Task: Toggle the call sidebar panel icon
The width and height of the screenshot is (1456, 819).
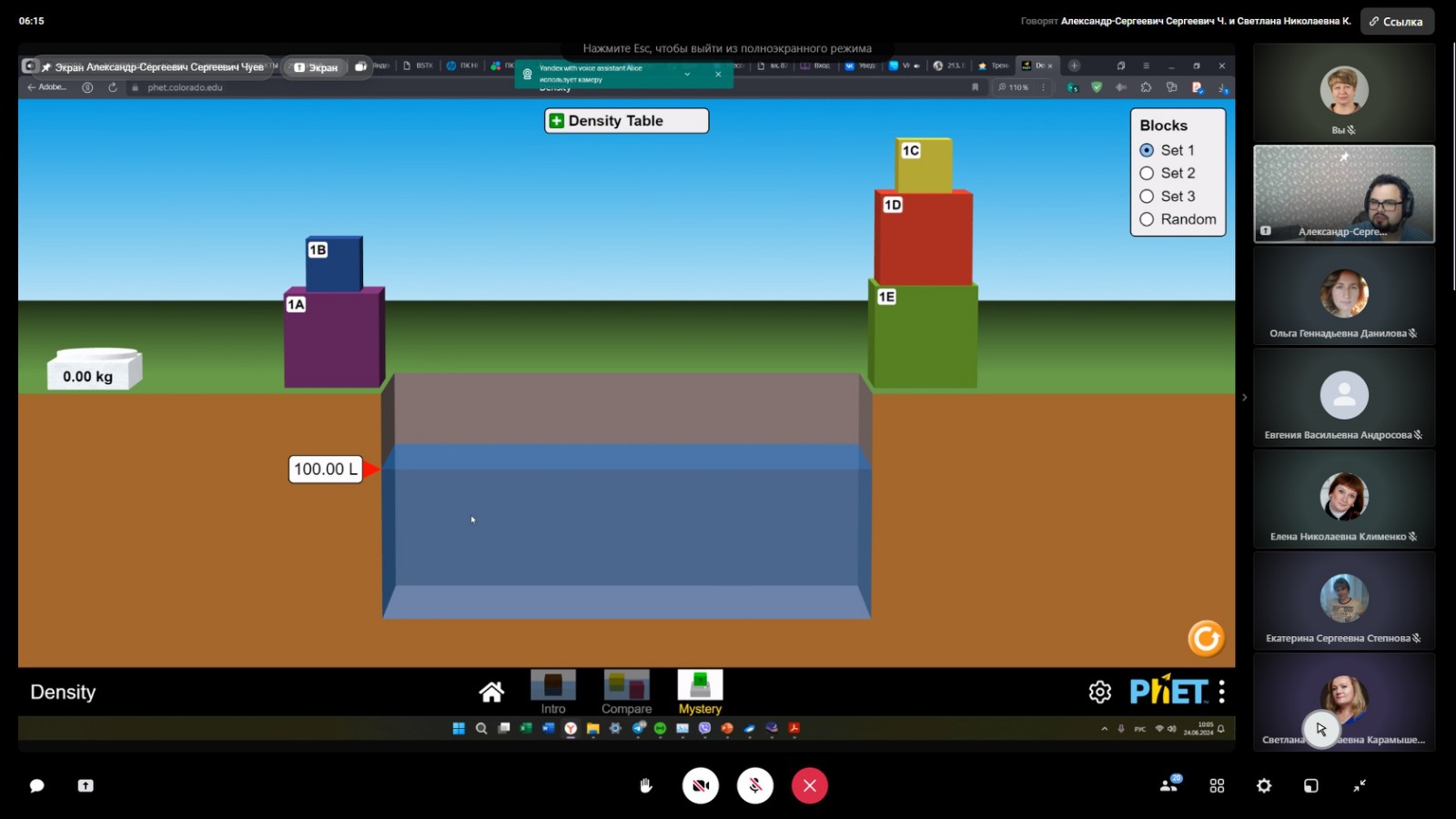Action: [1311, 785]
